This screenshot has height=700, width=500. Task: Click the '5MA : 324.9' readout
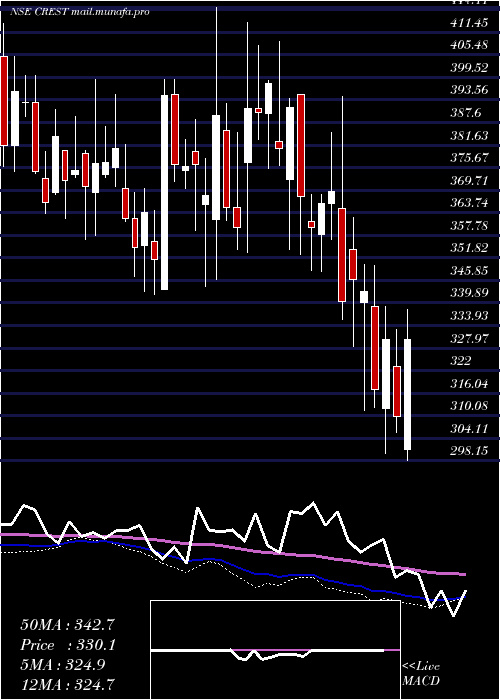(63, 665)
